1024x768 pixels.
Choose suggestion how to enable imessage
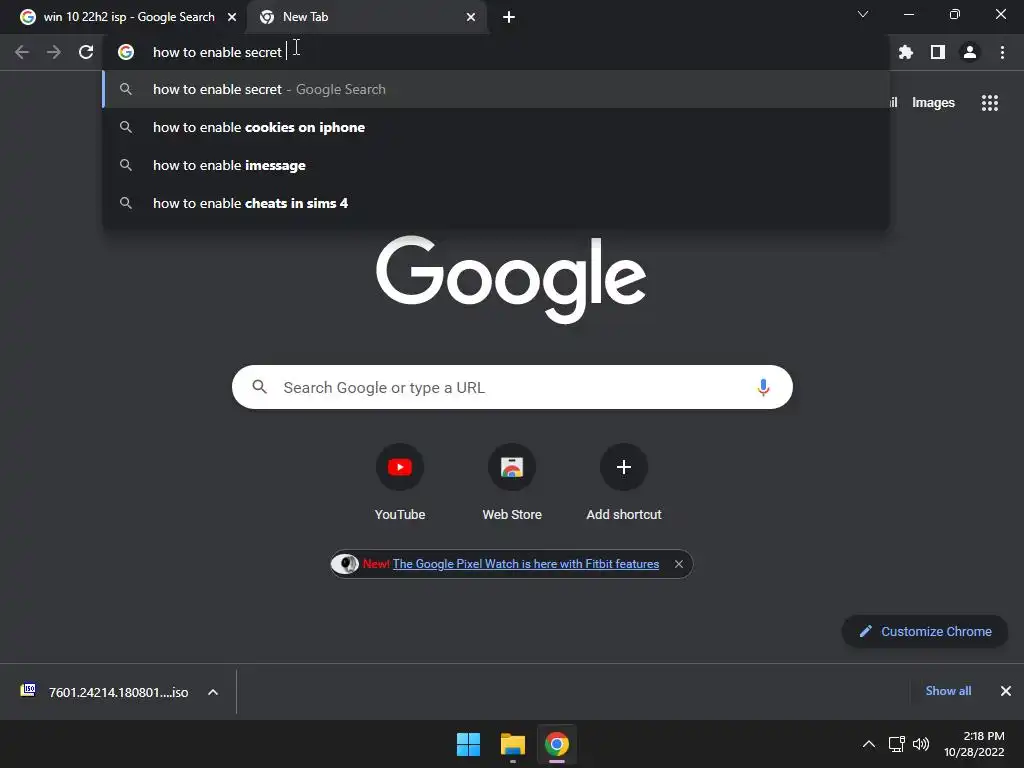(x=496, y=165)
